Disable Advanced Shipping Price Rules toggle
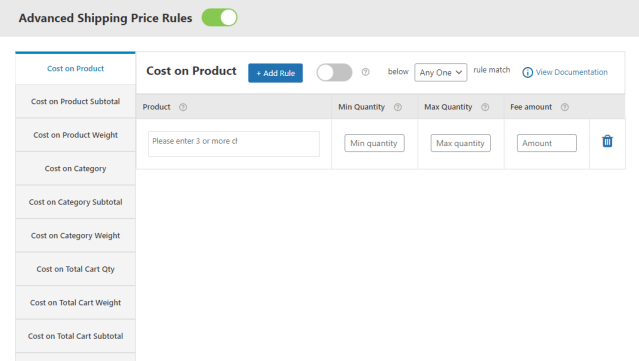Screen dimensions: 639x361 click(220, 18)
